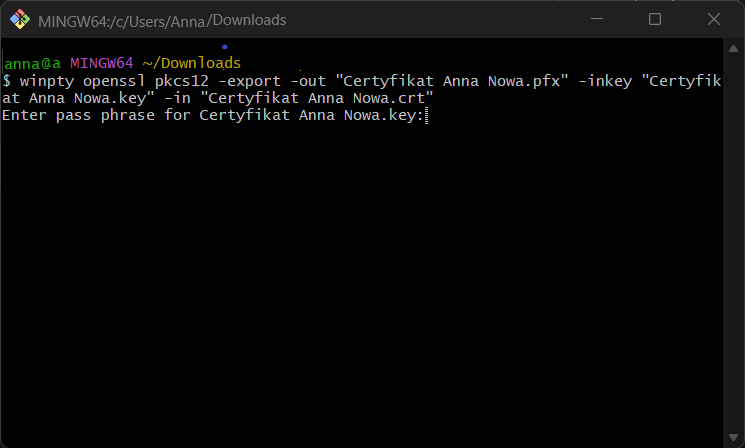
Task: Click the -inkey flag in the command
Action: click(x=606, y=81)
